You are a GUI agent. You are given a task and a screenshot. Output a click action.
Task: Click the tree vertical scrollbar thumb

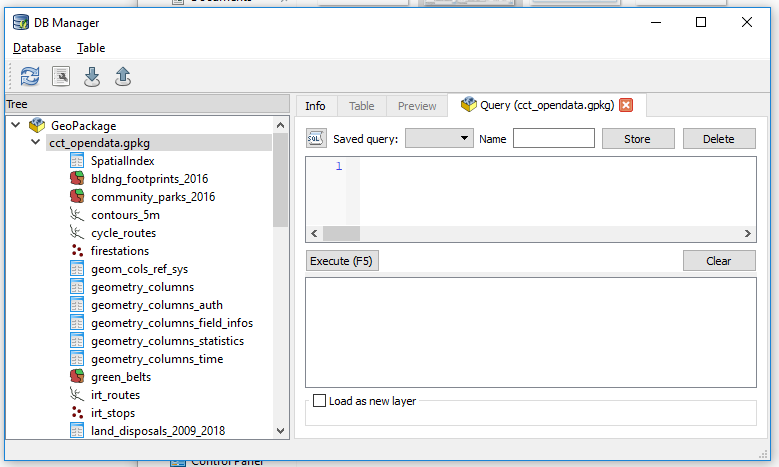click(280, 180)
